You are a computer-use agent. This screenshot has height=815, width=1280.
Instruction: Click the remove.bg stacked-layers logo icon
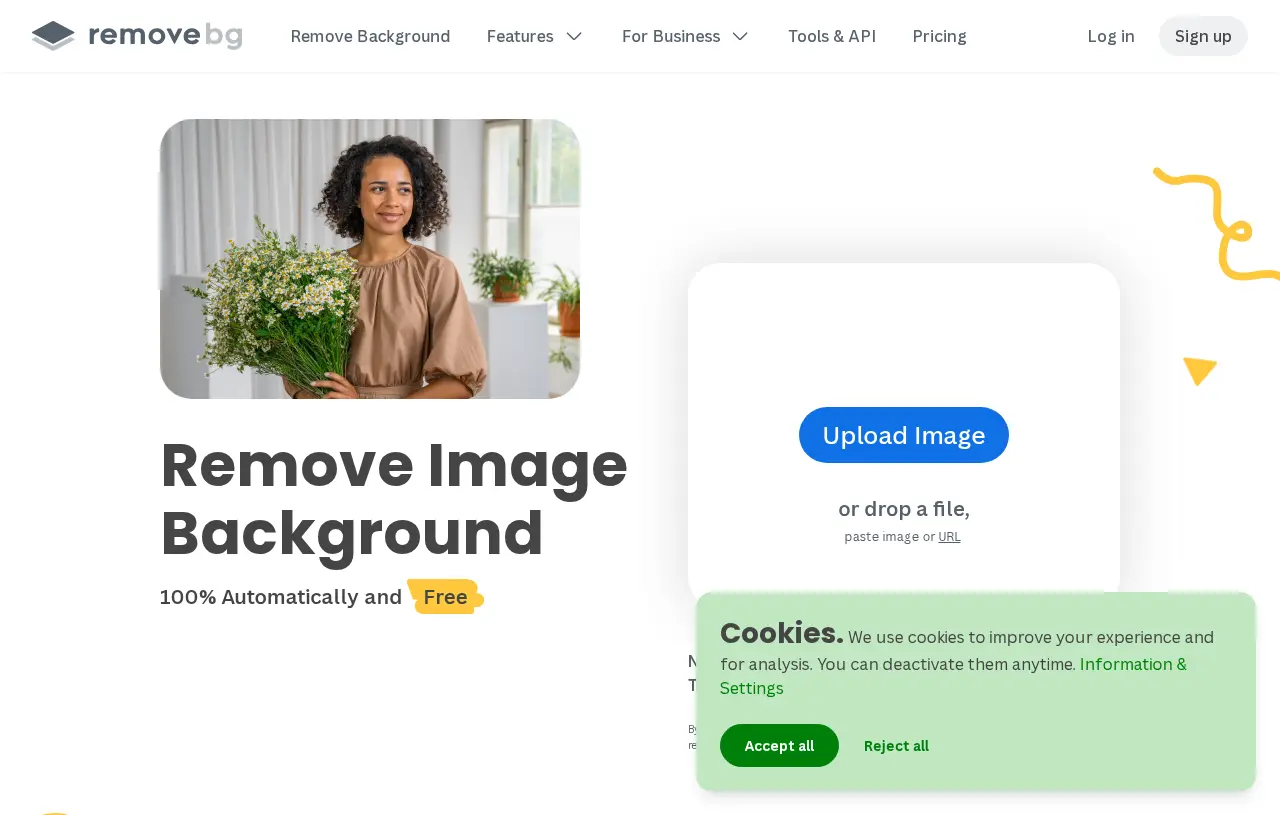click(x=53, y=36)
